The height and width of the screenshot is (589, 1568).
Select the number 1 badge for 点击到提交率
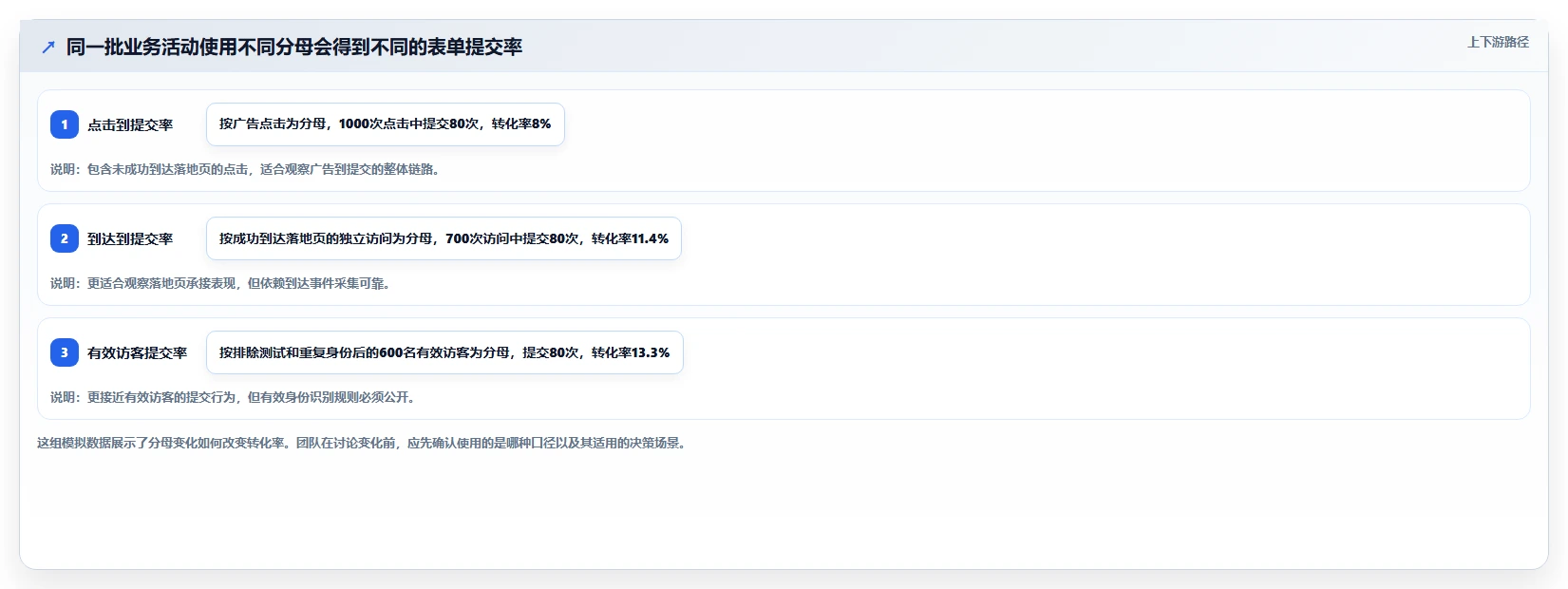pyautogui.click(x=65, y=124)
